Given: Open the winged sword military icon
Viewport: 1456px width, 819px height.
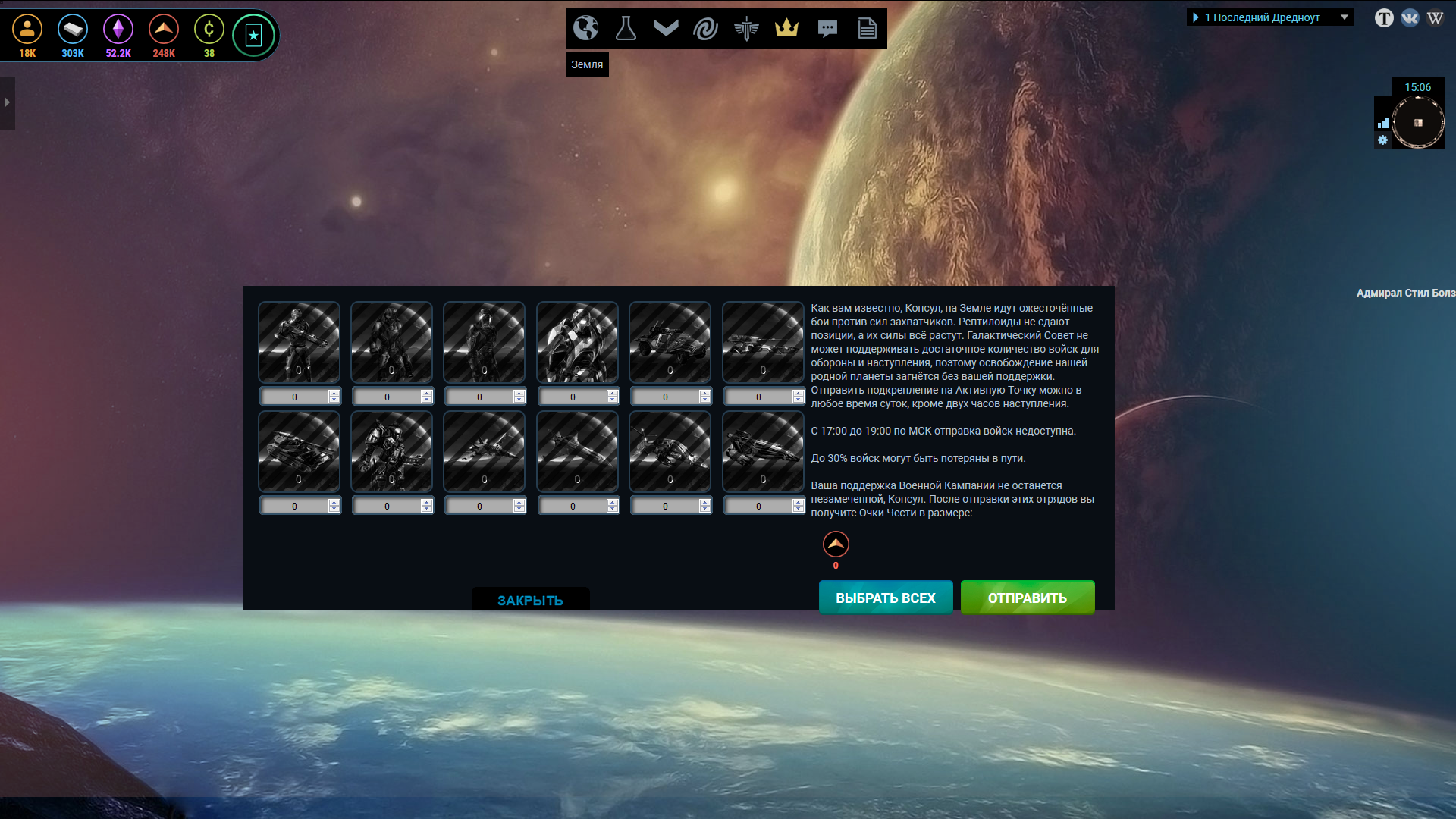Looking at the screenshot, I should coord(746,29).
